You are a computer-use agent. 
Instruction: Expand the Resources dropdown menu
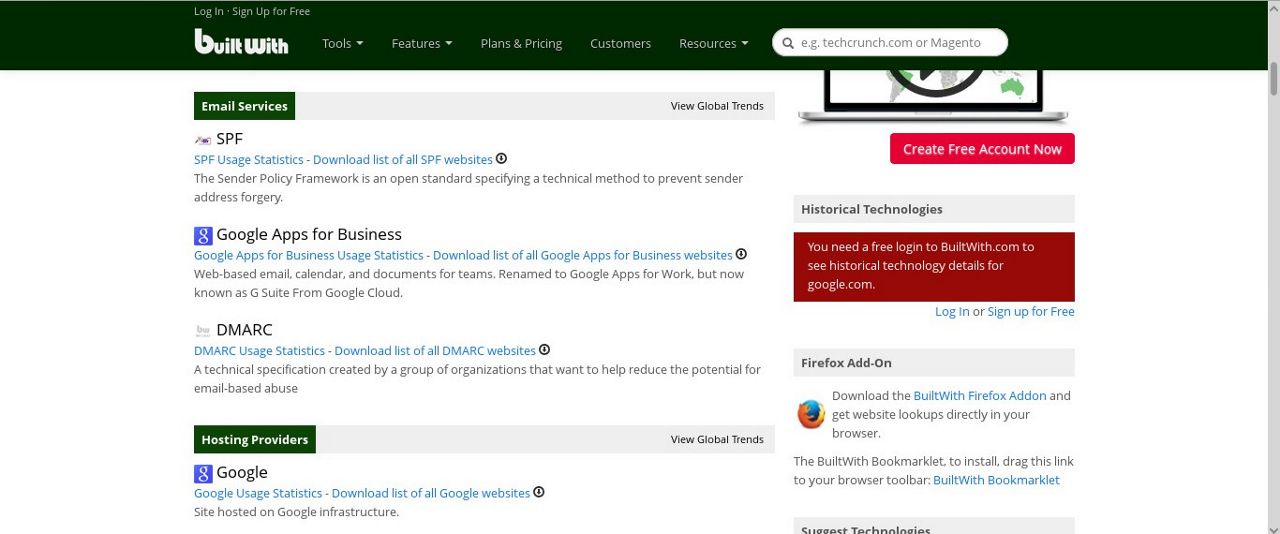click(x=714, y=43)
